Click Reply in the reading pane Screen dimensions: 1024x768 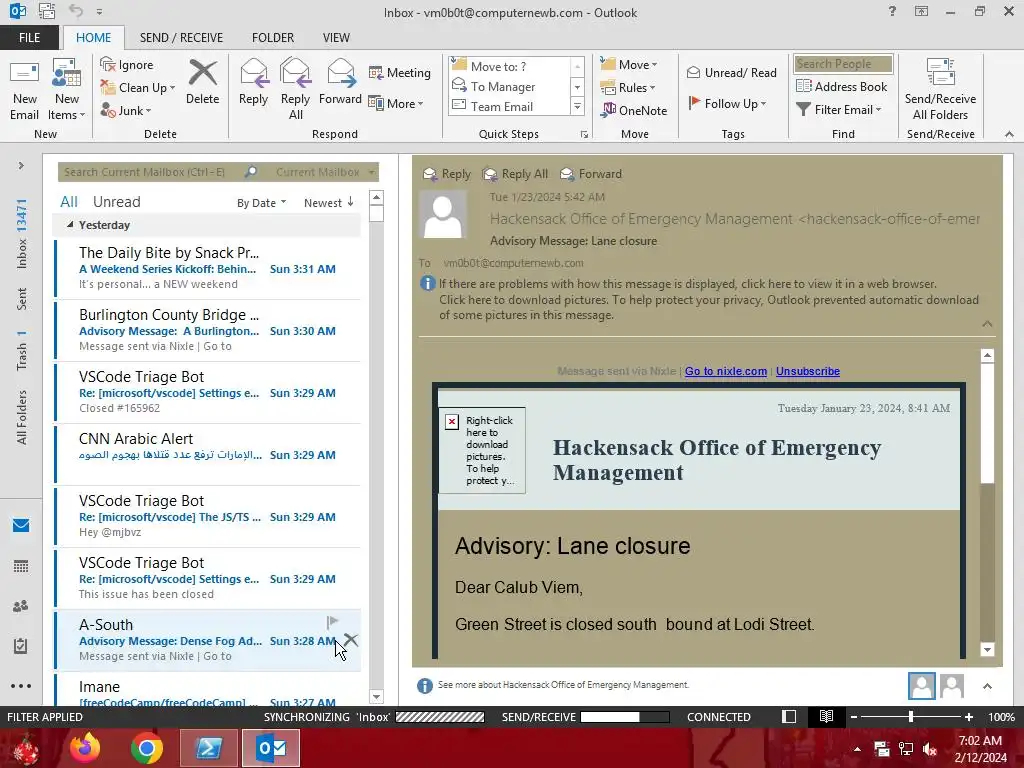point(447,174)
